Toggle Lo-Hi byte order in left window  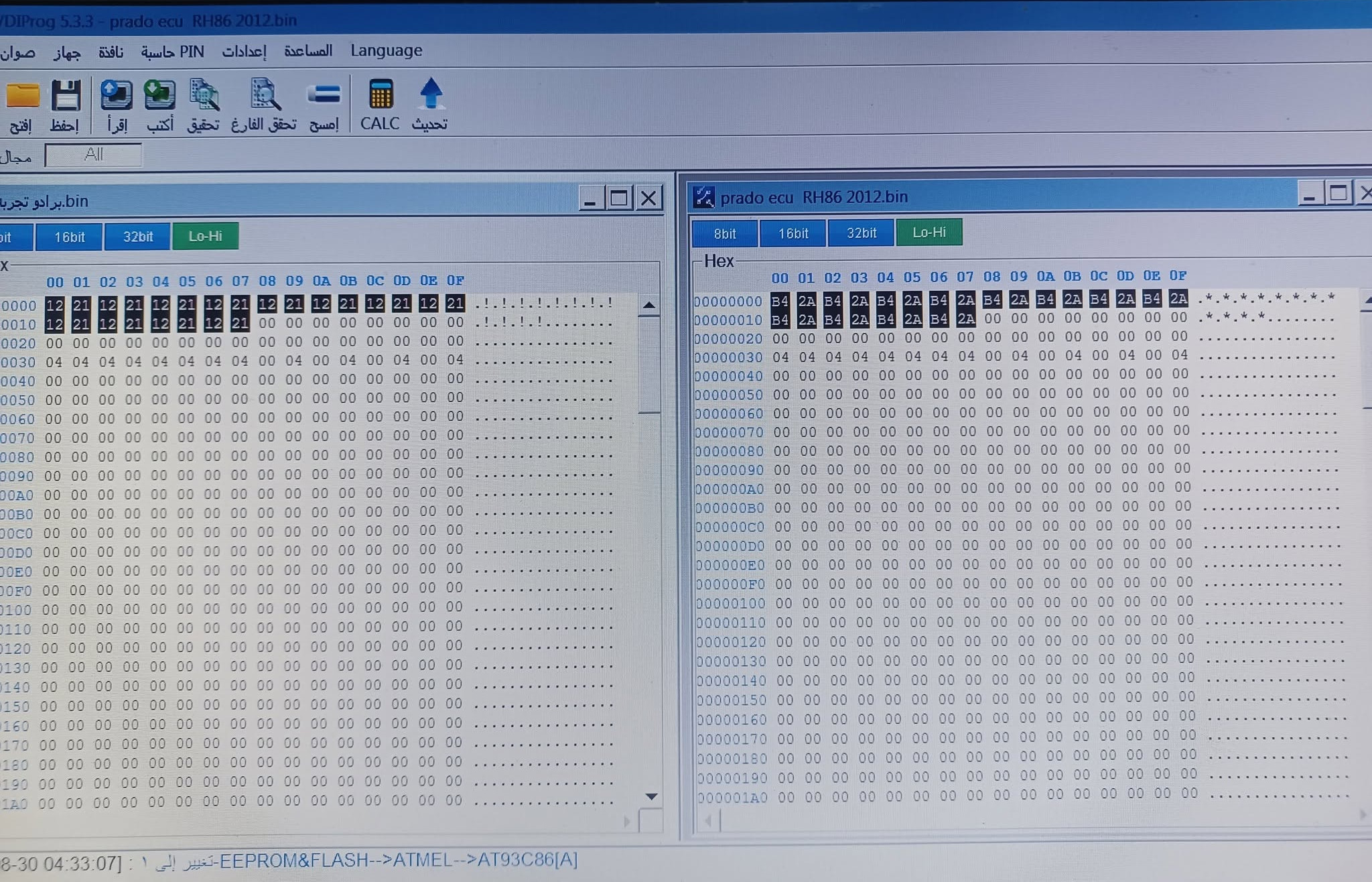click(205, 236)
